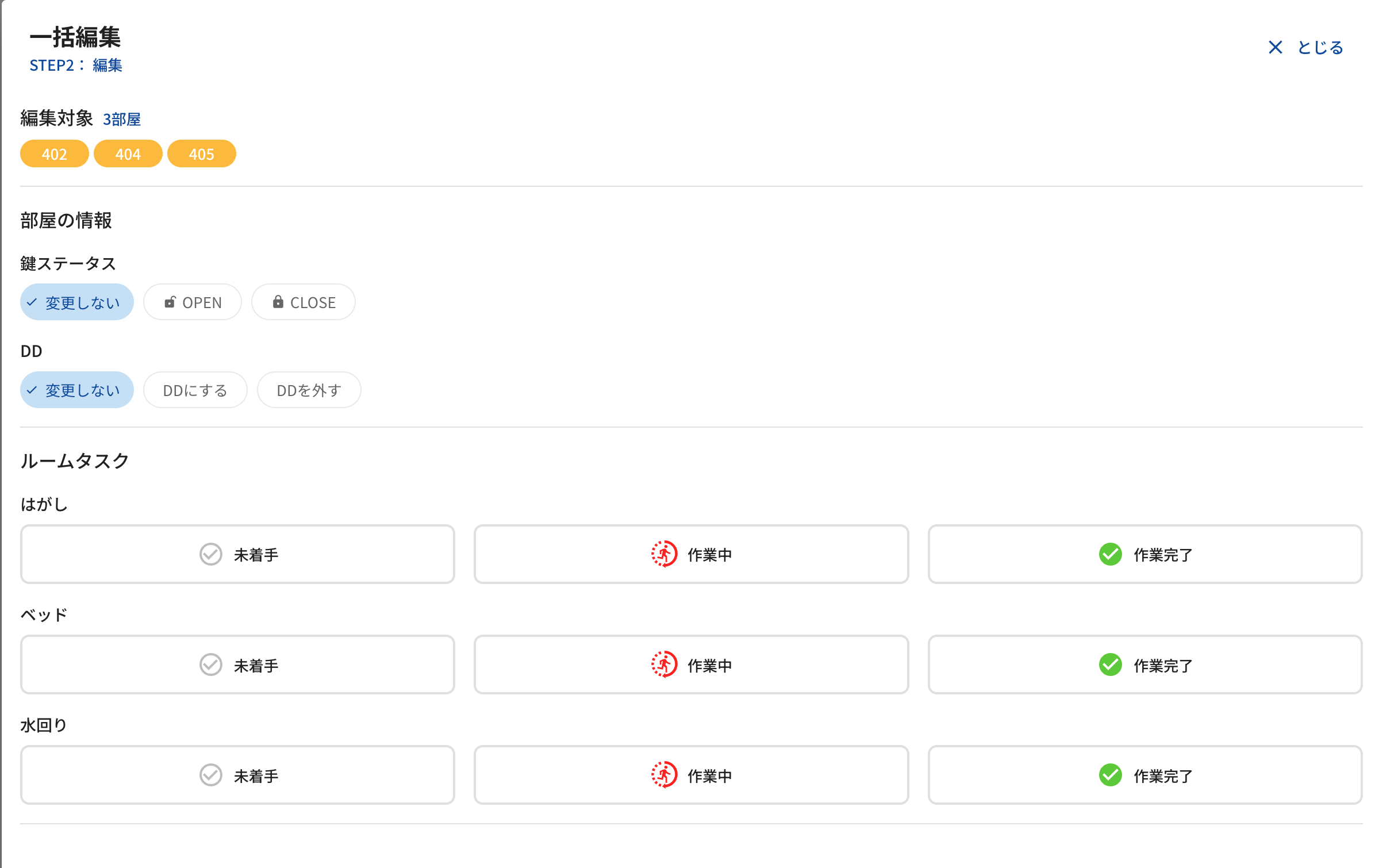
Task: Click the open padlock icon on OPEN
Action: click(170, 302)
